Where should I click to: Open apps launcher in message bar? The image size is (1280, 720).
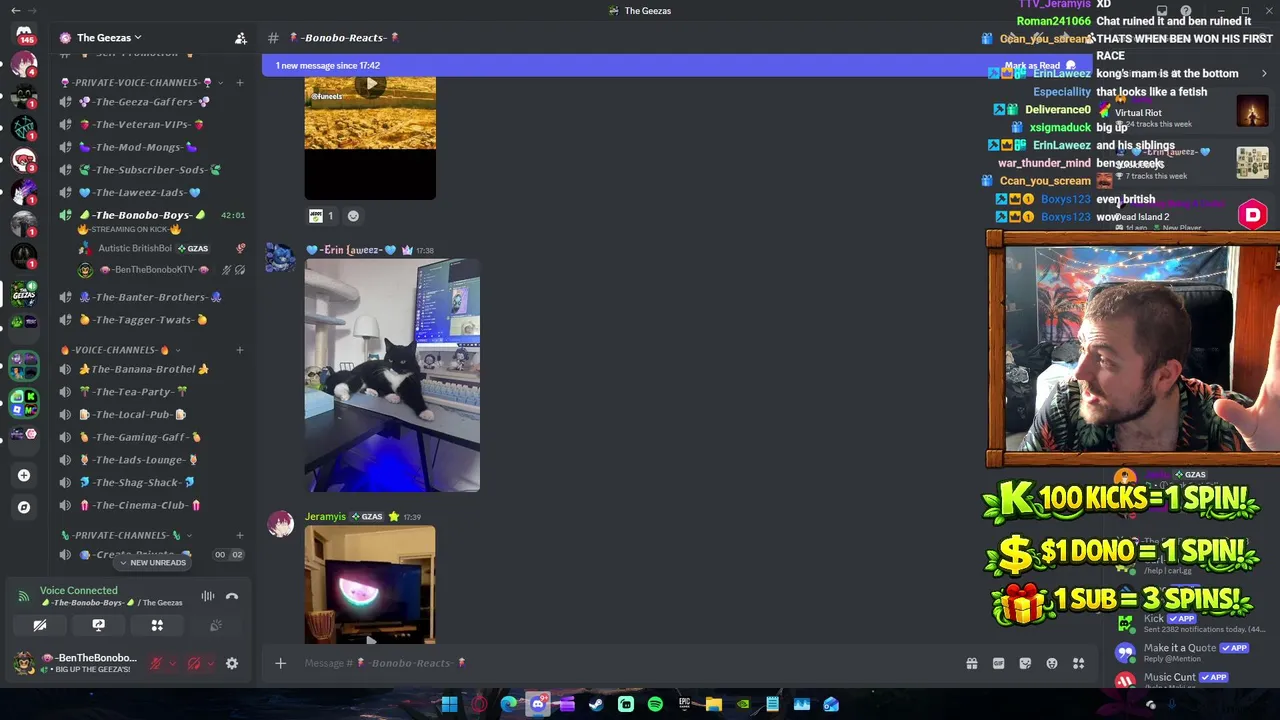[1079, 663]
